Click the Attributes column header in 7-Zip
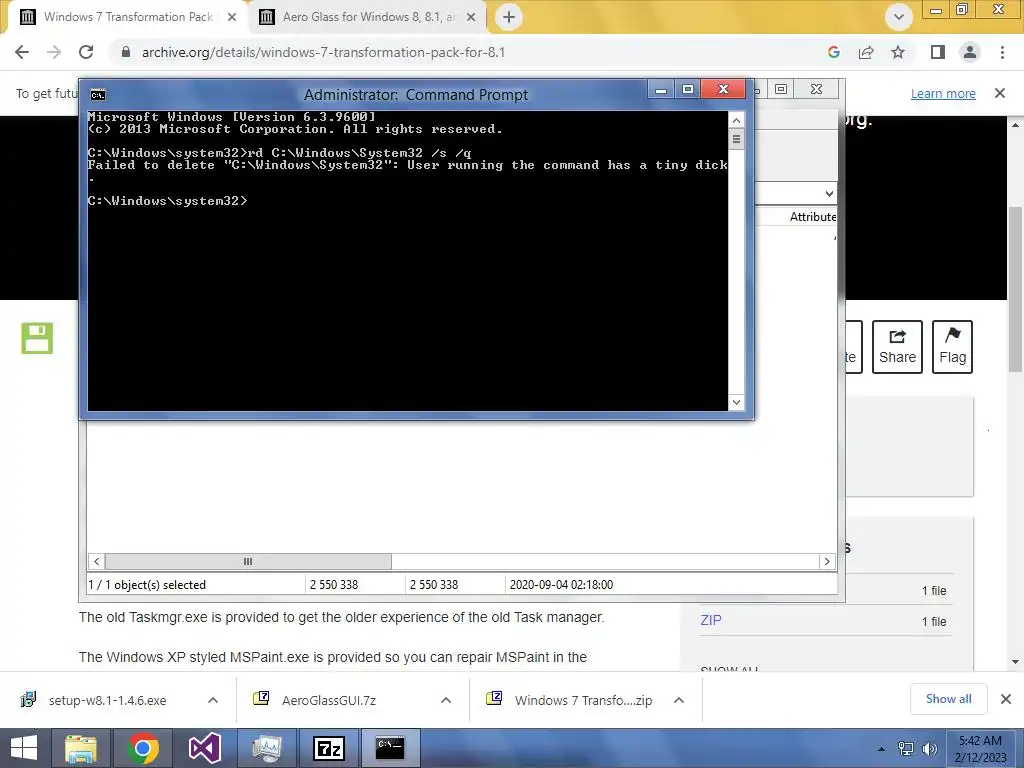This screenshot has width=1024, height=768. (x=812, y=217)
